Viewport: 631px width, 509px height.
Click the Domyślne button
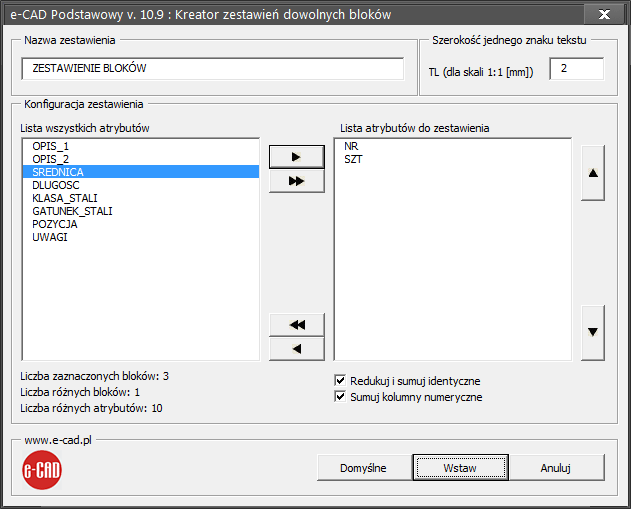(363, 468)
